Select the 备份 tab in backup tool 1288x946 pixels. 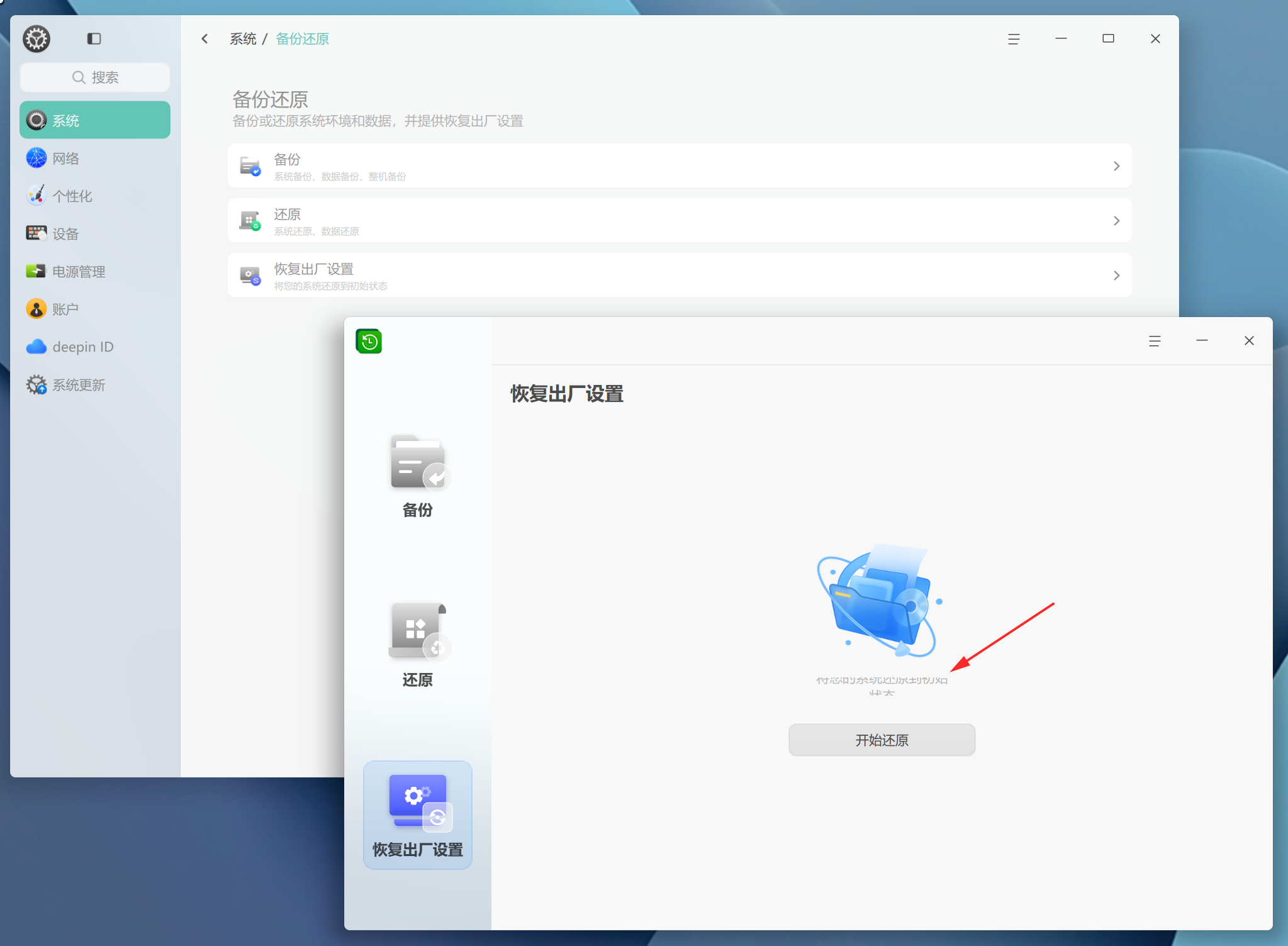click(418, 476)
